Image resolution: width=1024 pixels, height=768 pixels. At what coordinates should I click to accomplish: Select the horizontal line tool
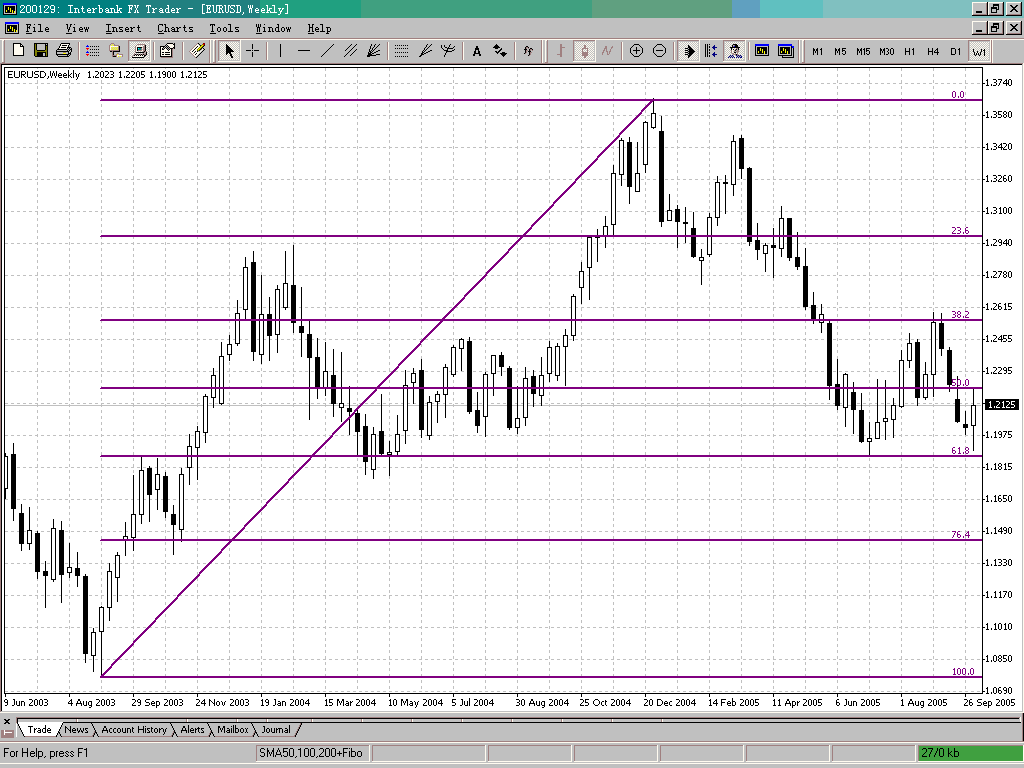click(302, 51)
